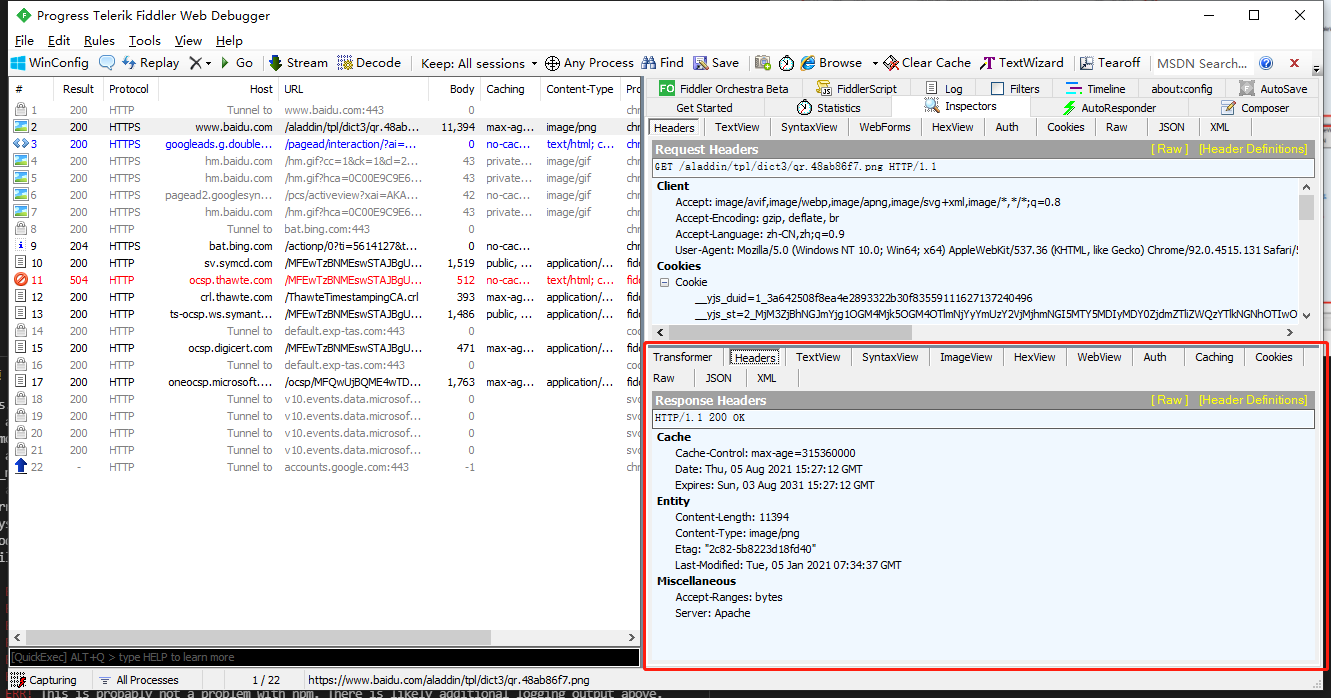The height and width of the screenshot is (698, 1331).
Task: Click the Cache-Control max-age header line
Action: [765, 453]
